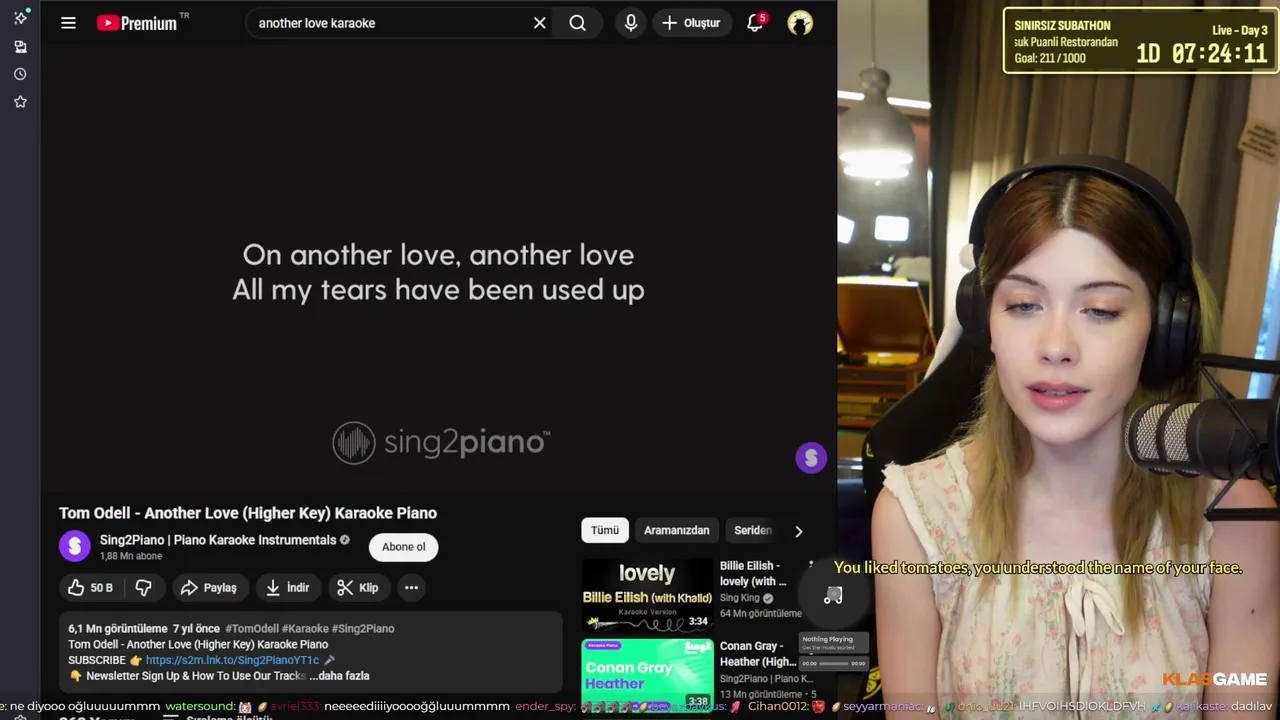Click the subathon countdown timer

tap(1201, 54)
